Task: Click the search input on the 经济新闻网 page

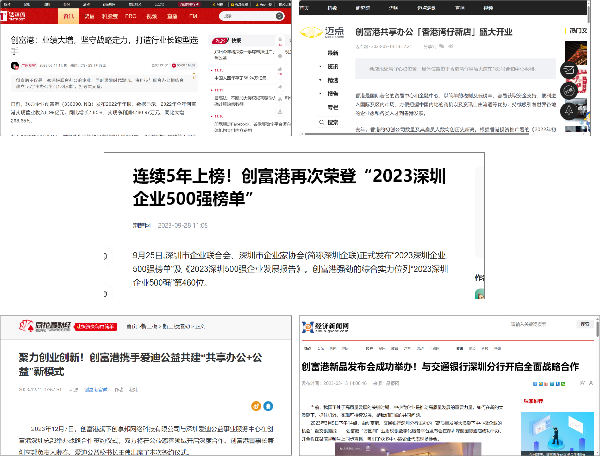Action: coord(541,324)
